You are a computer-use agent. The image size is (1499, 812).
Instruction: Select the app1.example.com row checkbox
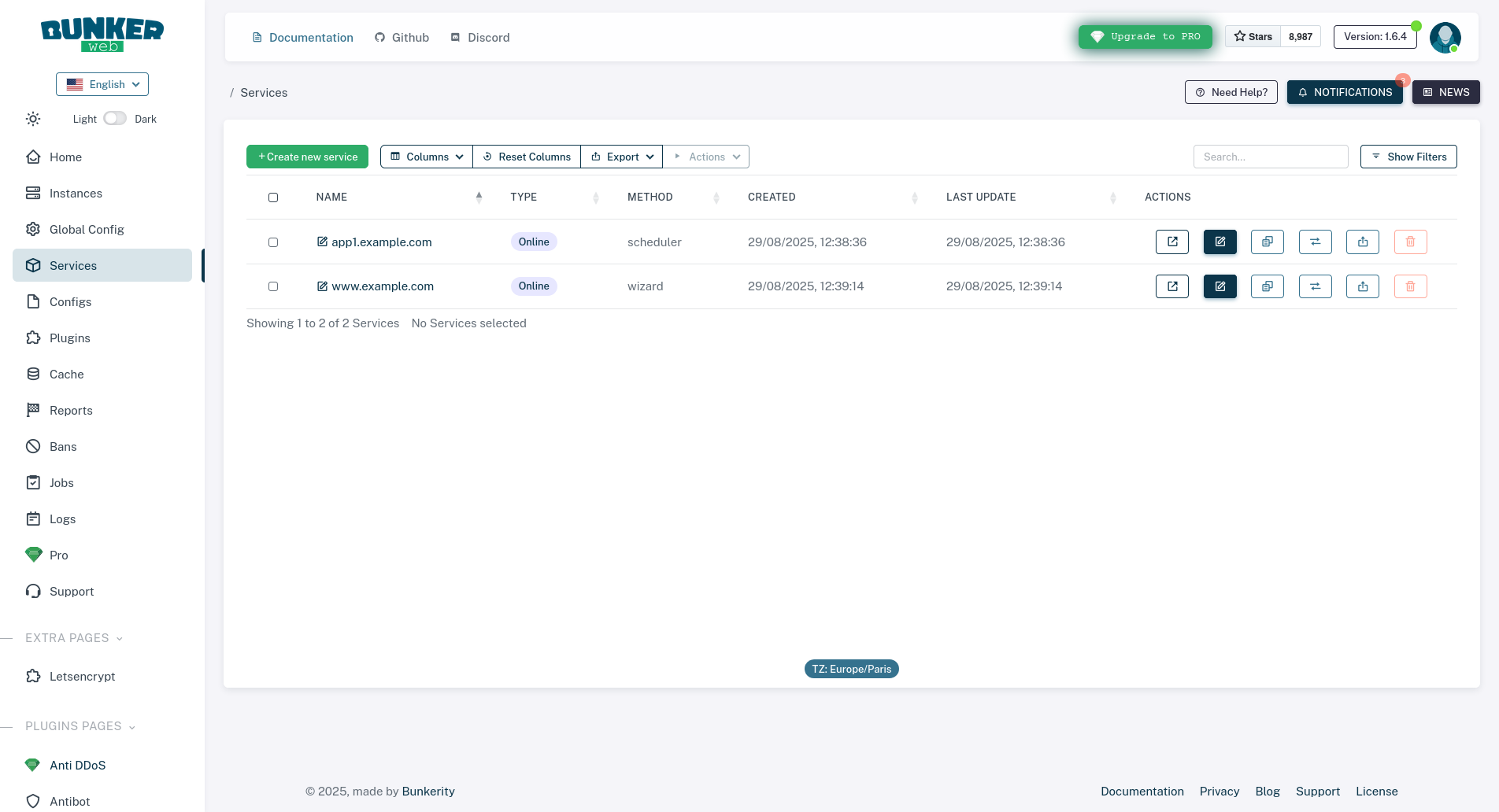pyautogui.click(x=273, y=242)
